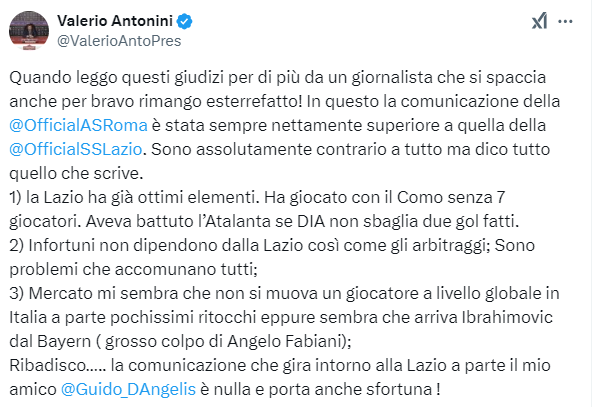Click the point '2) Infortuni non dipendono dalla Lazio'

coord(156,245)
